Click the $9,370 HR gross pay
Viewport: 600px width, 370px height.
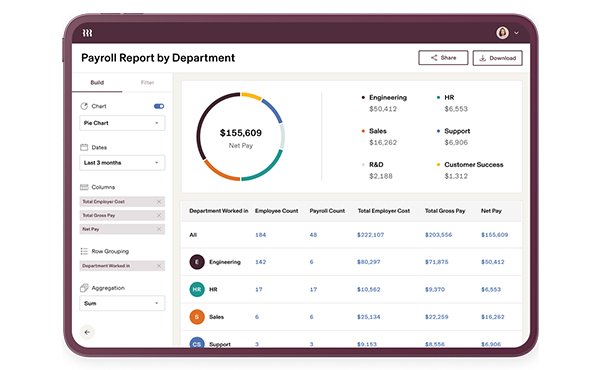tap(435, 290)
